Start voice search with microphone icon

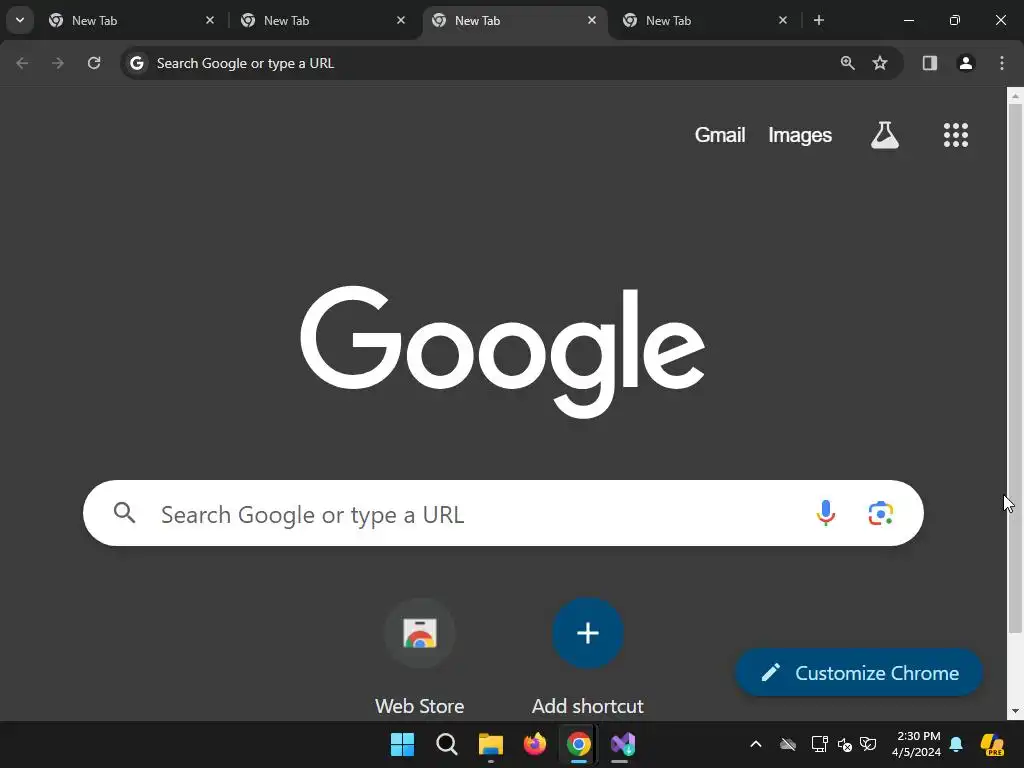(x=826, y=513)
